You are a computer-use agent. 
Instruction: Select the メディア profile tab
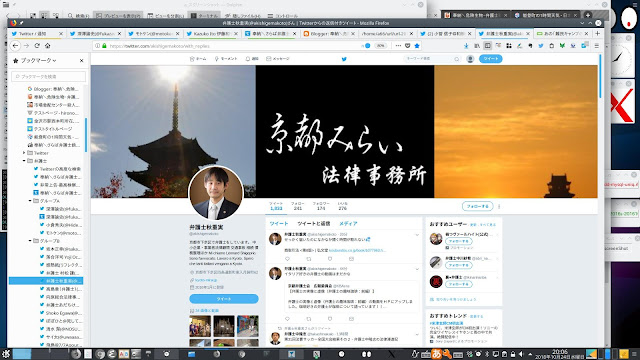(348, 224)
